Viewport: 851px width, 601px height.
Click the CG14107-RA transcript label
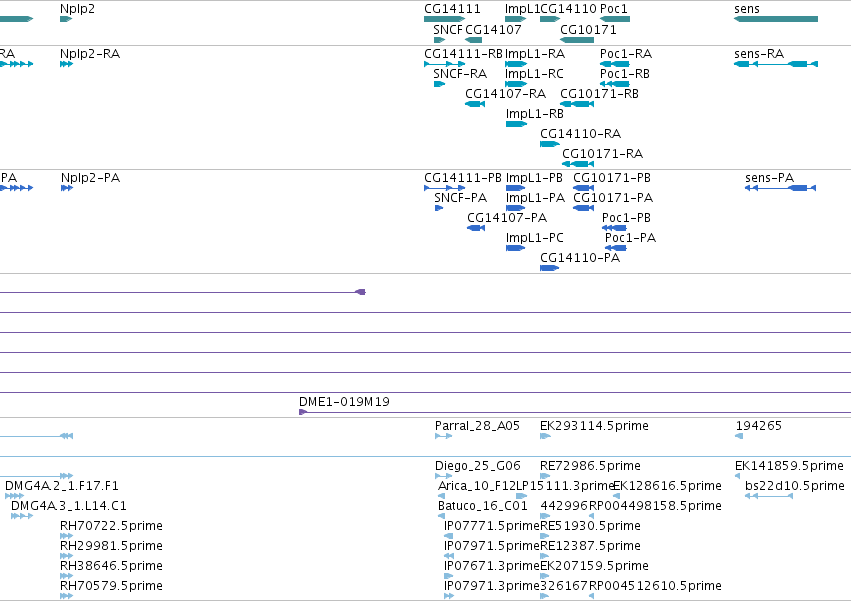[x=505, y=94]
